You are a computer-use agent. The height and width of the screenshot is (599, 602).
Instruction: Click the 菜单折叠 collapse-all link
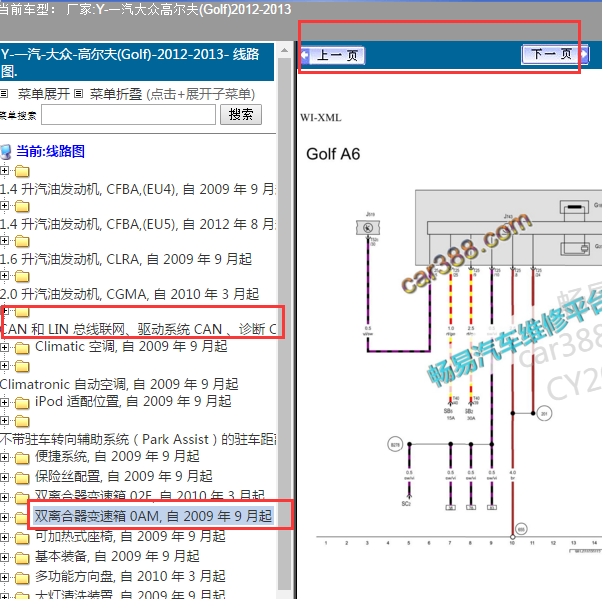(116, 94)
